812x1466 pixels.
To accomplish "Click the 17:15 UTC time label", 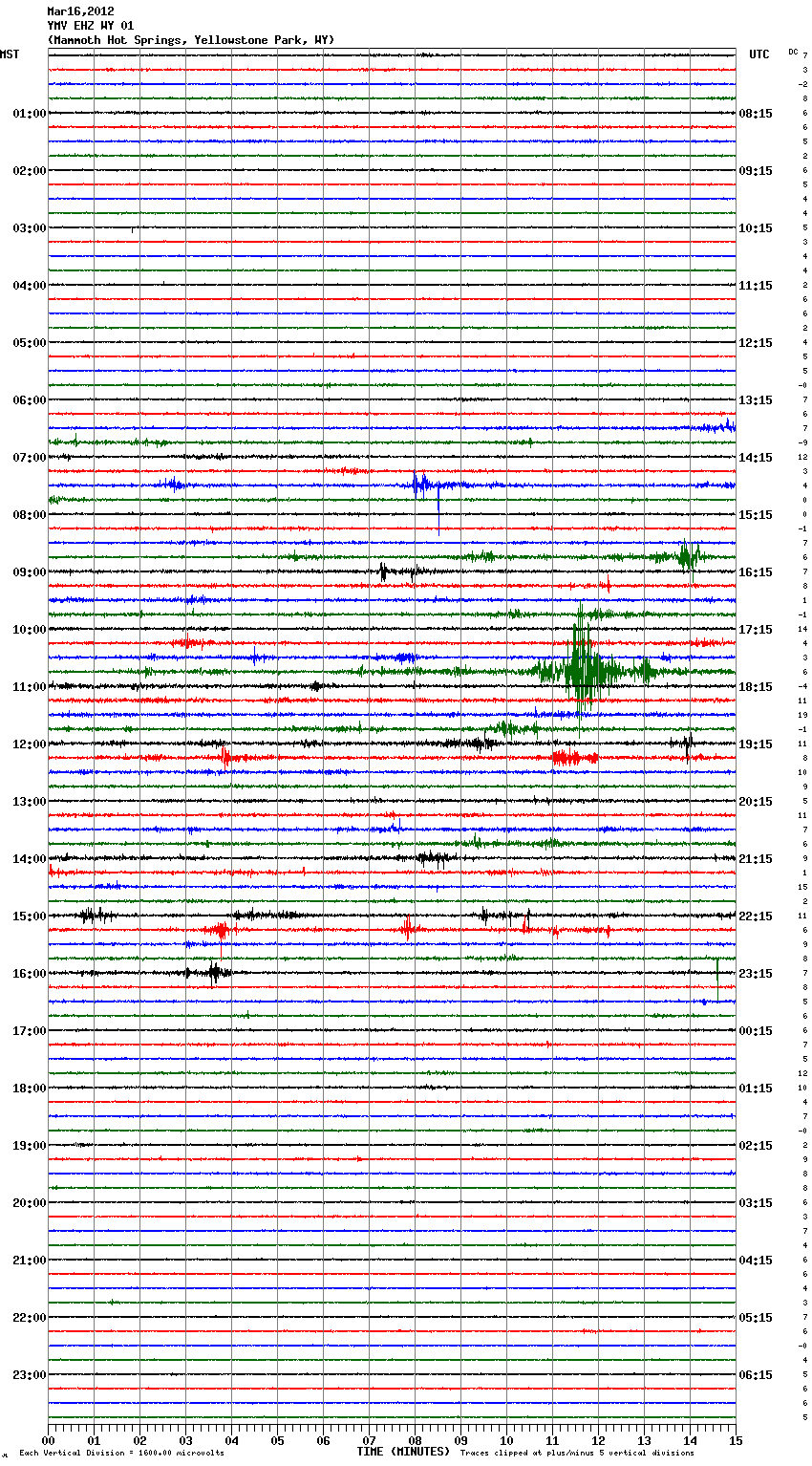I will 756,630.
